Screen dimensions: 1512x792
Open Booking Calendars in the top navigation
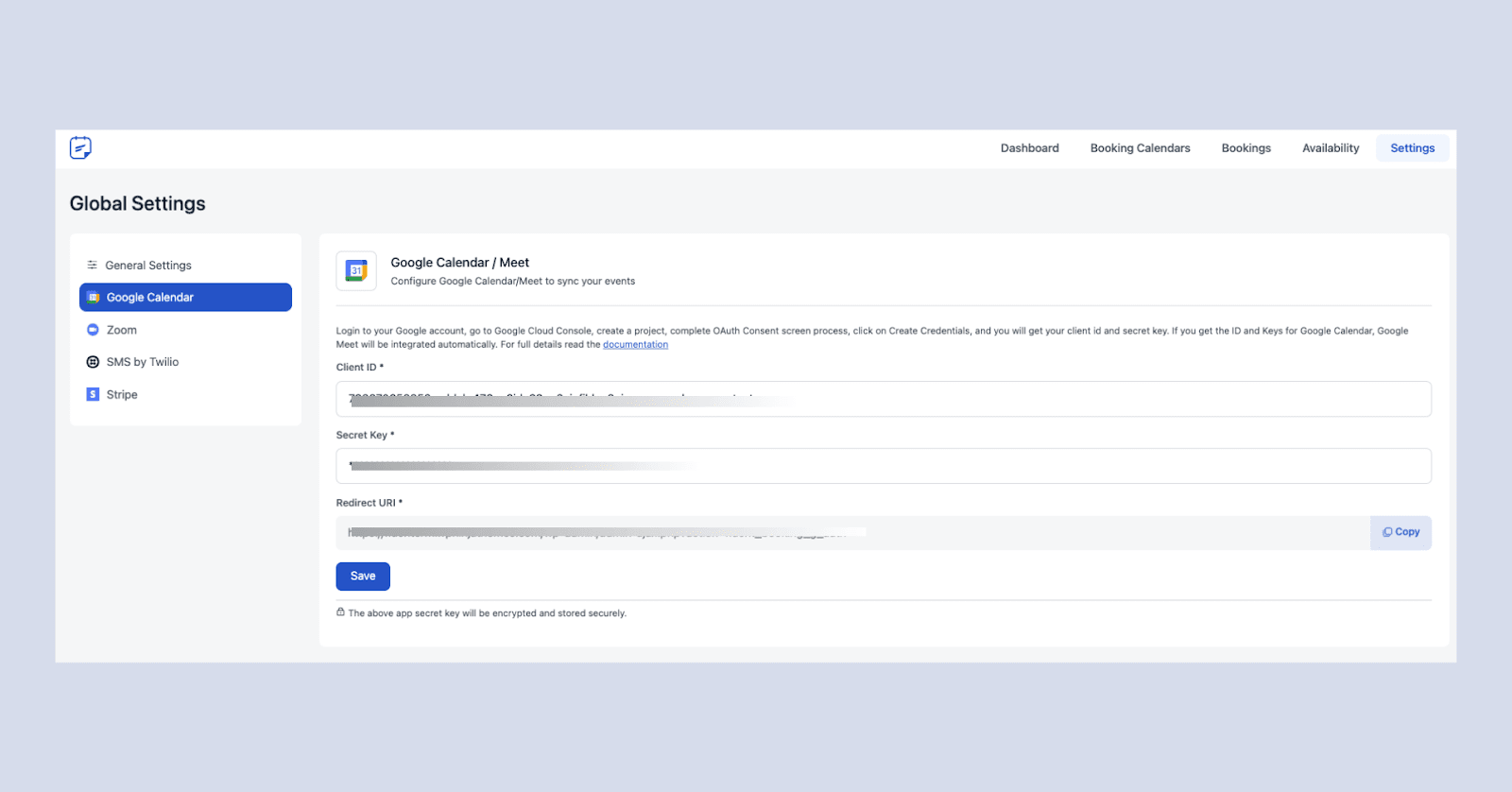click(1140, 148)
